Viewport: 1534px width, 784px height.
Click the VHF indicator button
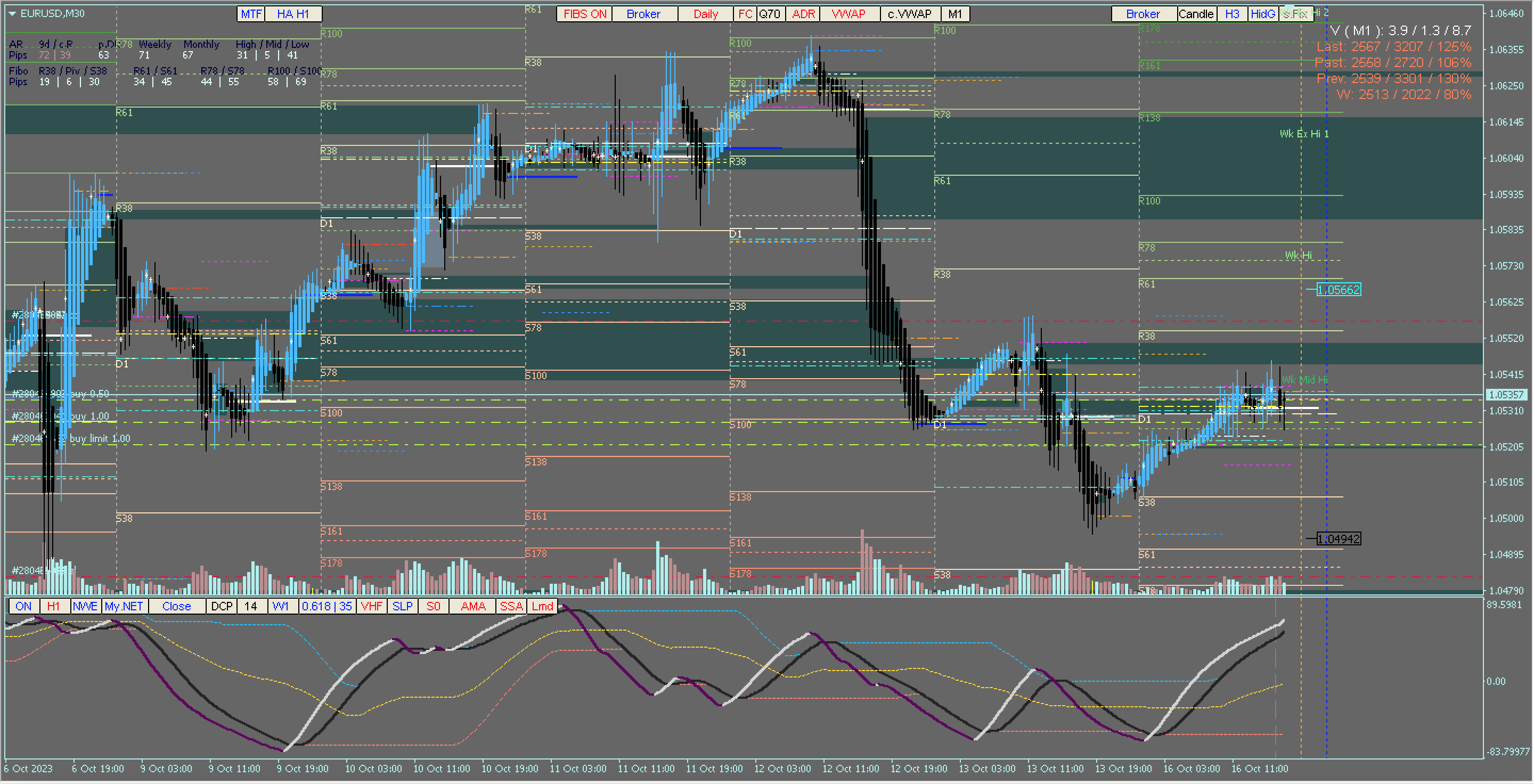click(x=371, y=606)
